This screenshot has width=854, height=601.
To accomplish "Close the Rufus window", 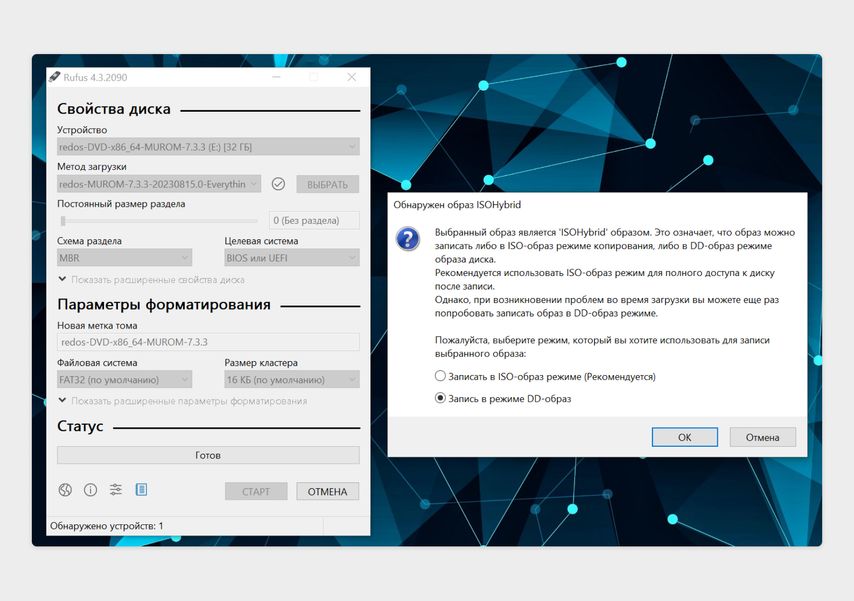I will (x=352, y=77).
